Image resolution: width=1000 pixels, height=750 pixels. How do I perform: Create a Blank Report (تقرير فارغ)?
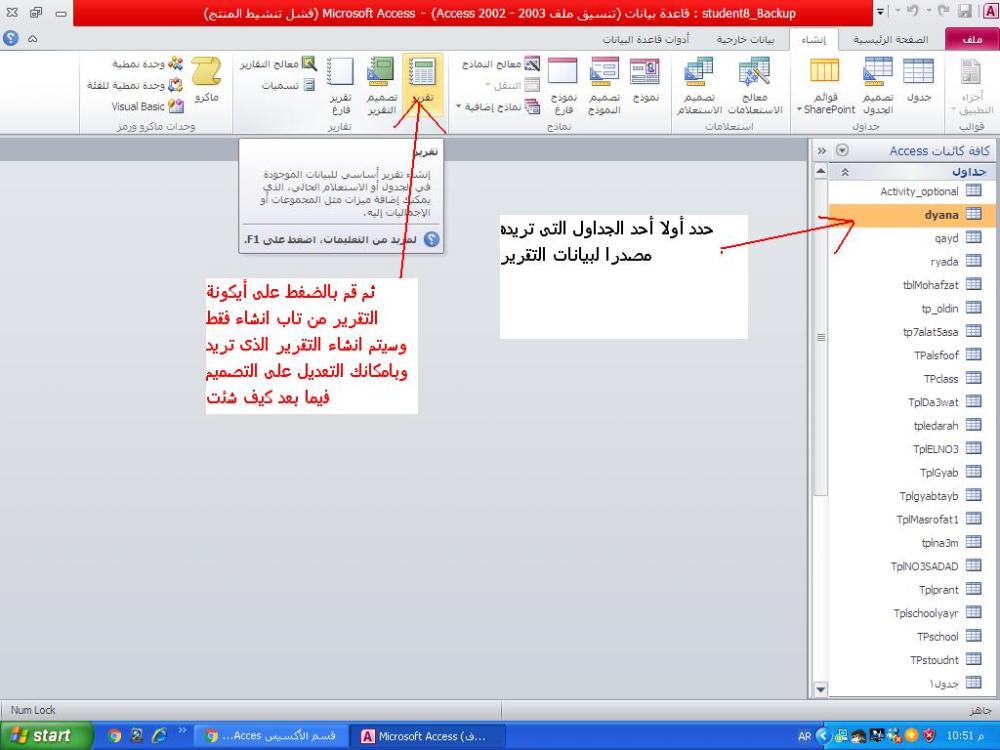point(340,86)
